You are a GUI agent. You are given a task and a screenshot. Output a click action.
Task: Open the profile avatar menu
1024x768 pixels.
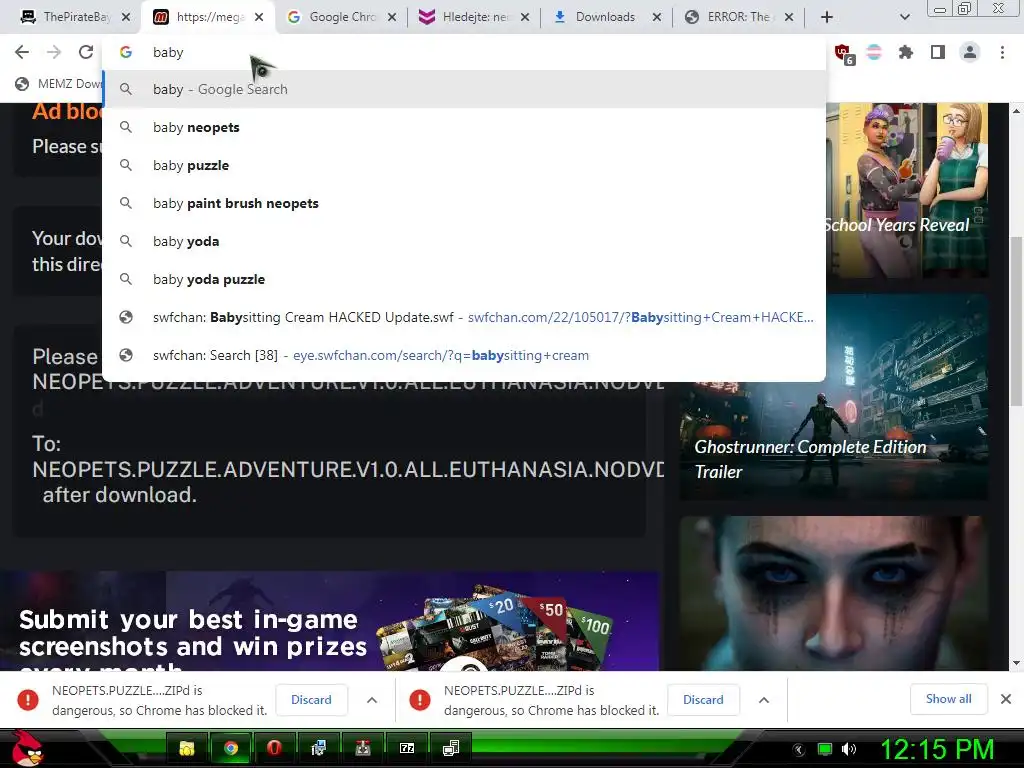click(970, 52)
